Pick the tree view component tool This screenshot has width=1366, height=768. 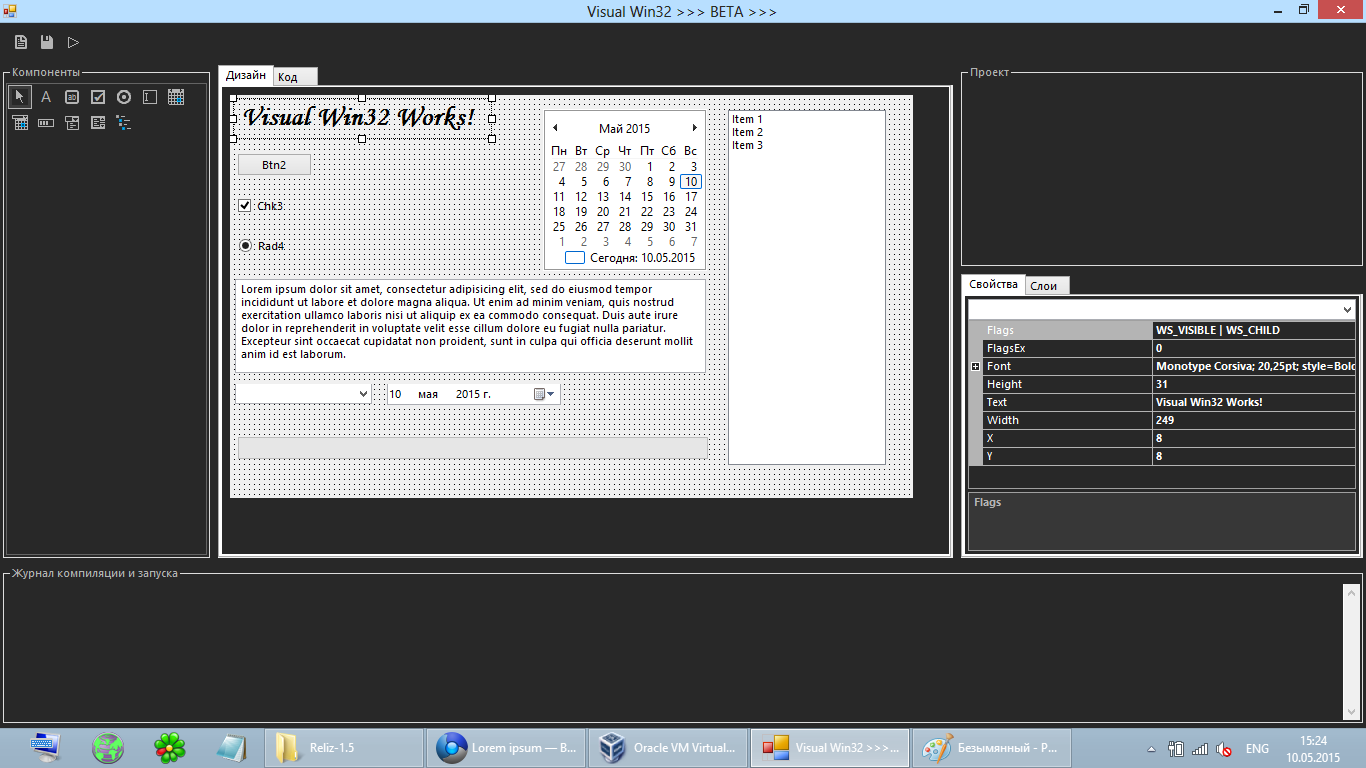[x=124, y=123]
